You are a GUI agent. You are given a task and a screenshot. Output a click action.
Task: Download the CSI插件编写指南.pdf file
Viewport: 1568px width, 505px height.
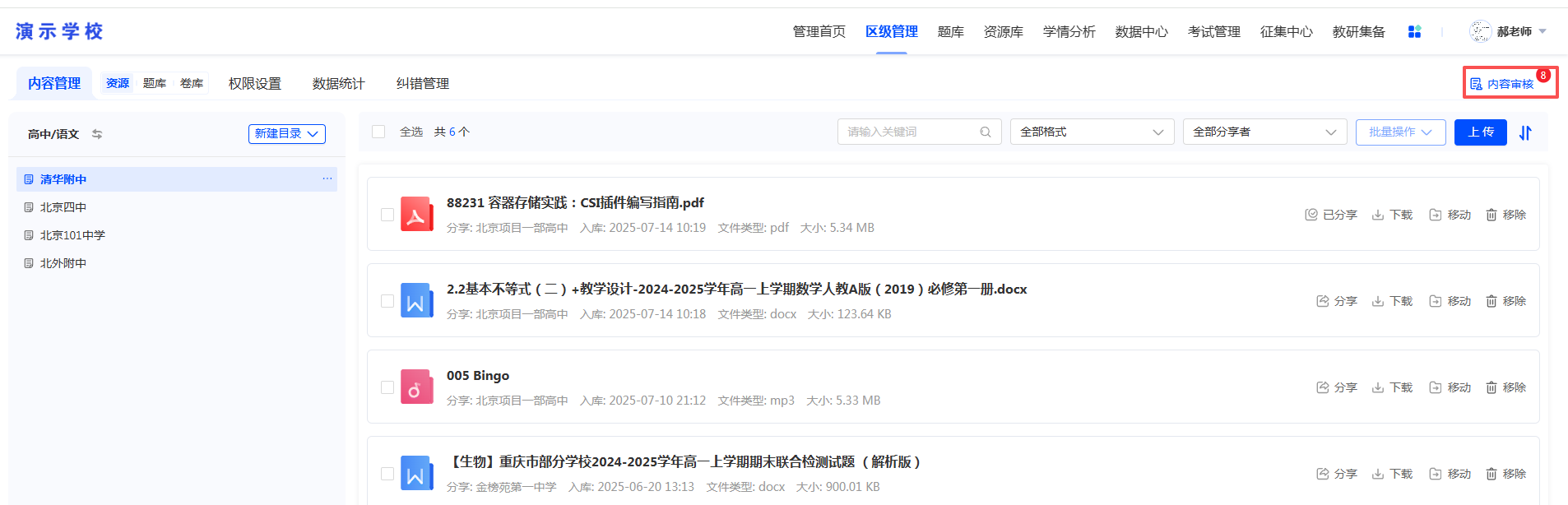click(1392, 215)
